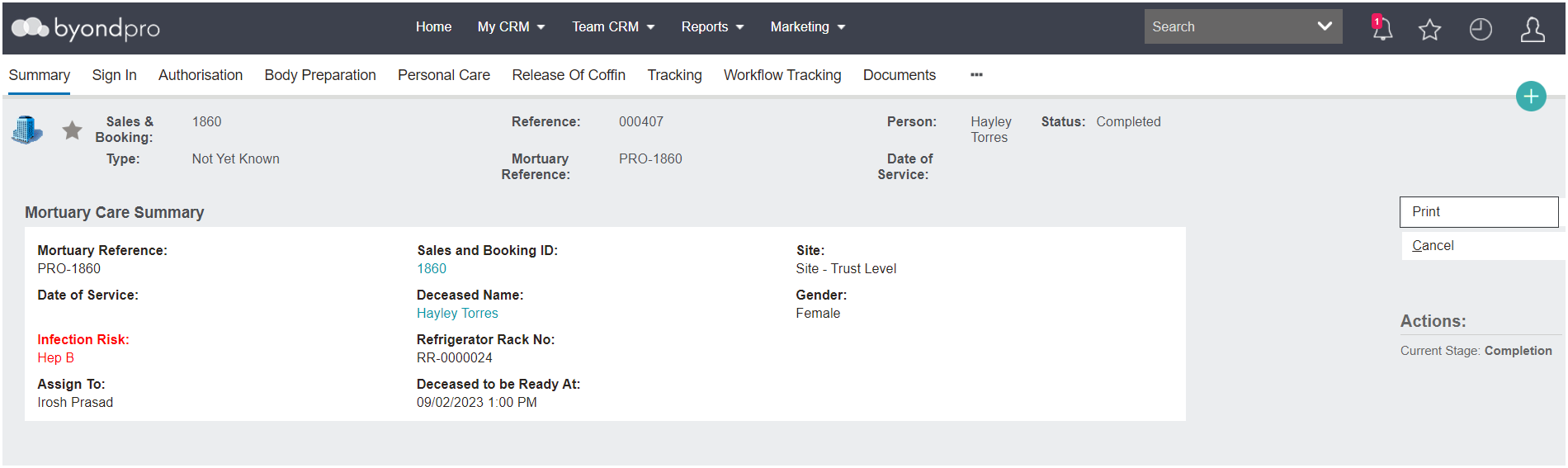Click the building record icon
This screenshot has width=1568, height=468.
coord(27,130)
